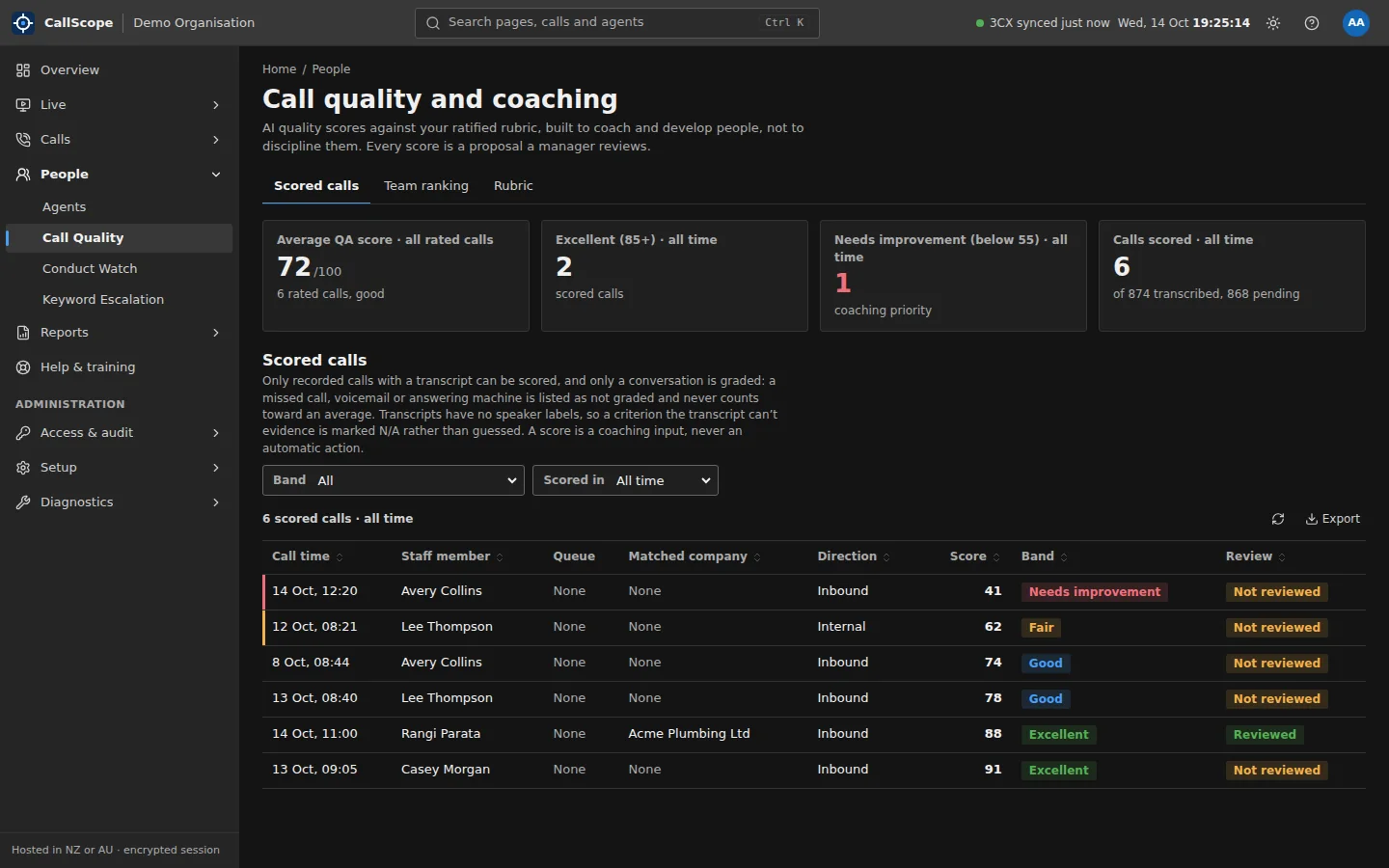Image resolution: width=1389 pixels, height=868 pixels.
Task: Click the CallScope logo icon
Action: tap(23, 22)
